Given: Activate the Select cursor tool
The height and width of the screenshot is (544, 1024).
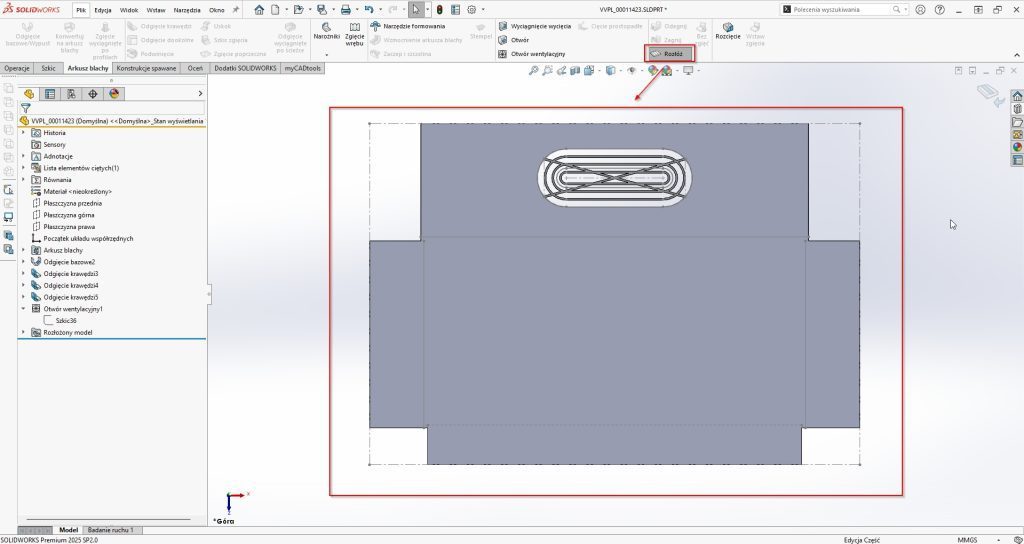Looking at the screenshot, I should click(x=416, y=10).
